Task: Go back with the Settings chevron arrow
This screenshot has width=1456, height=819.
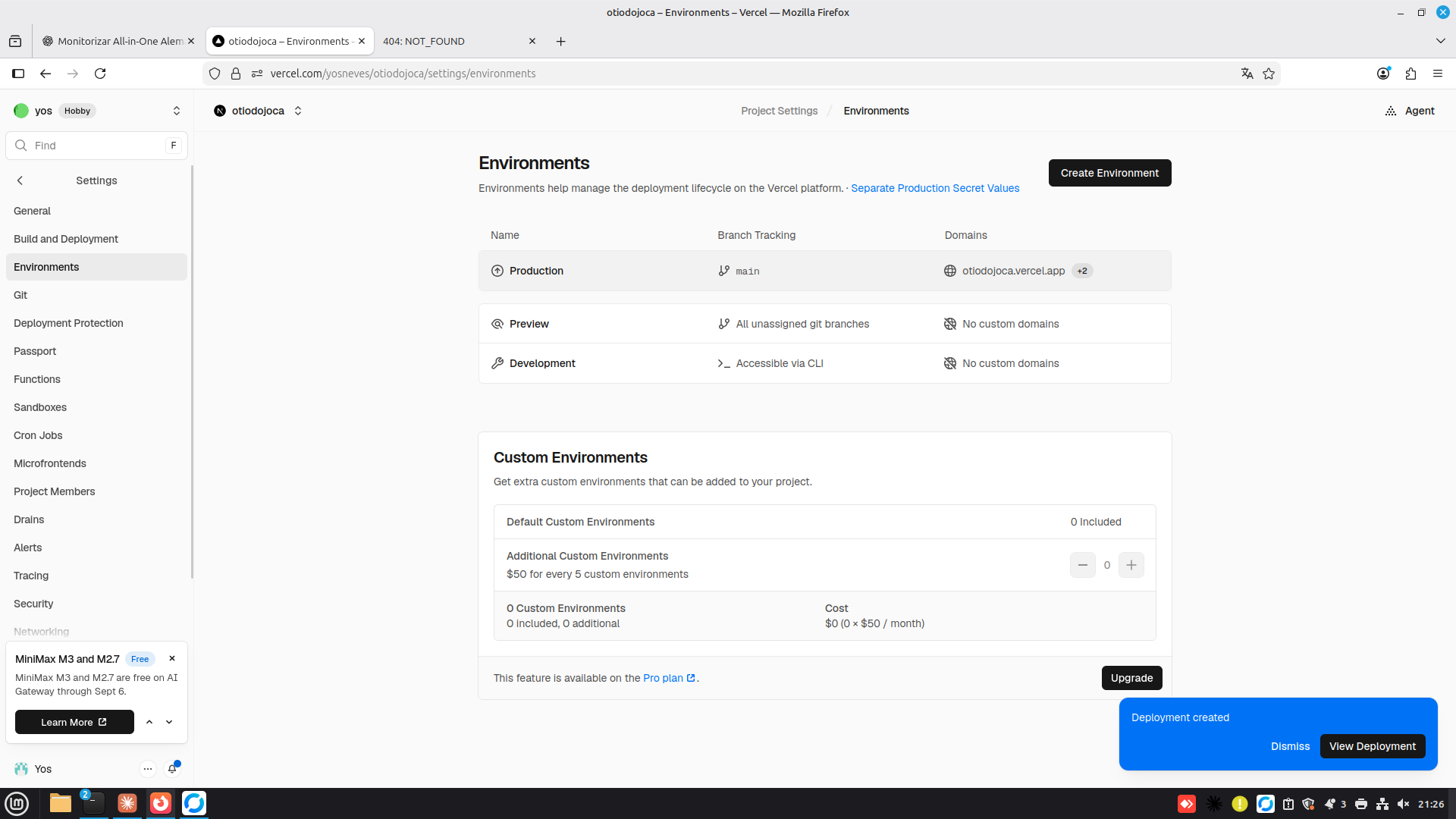Action: tap(20, 180)
